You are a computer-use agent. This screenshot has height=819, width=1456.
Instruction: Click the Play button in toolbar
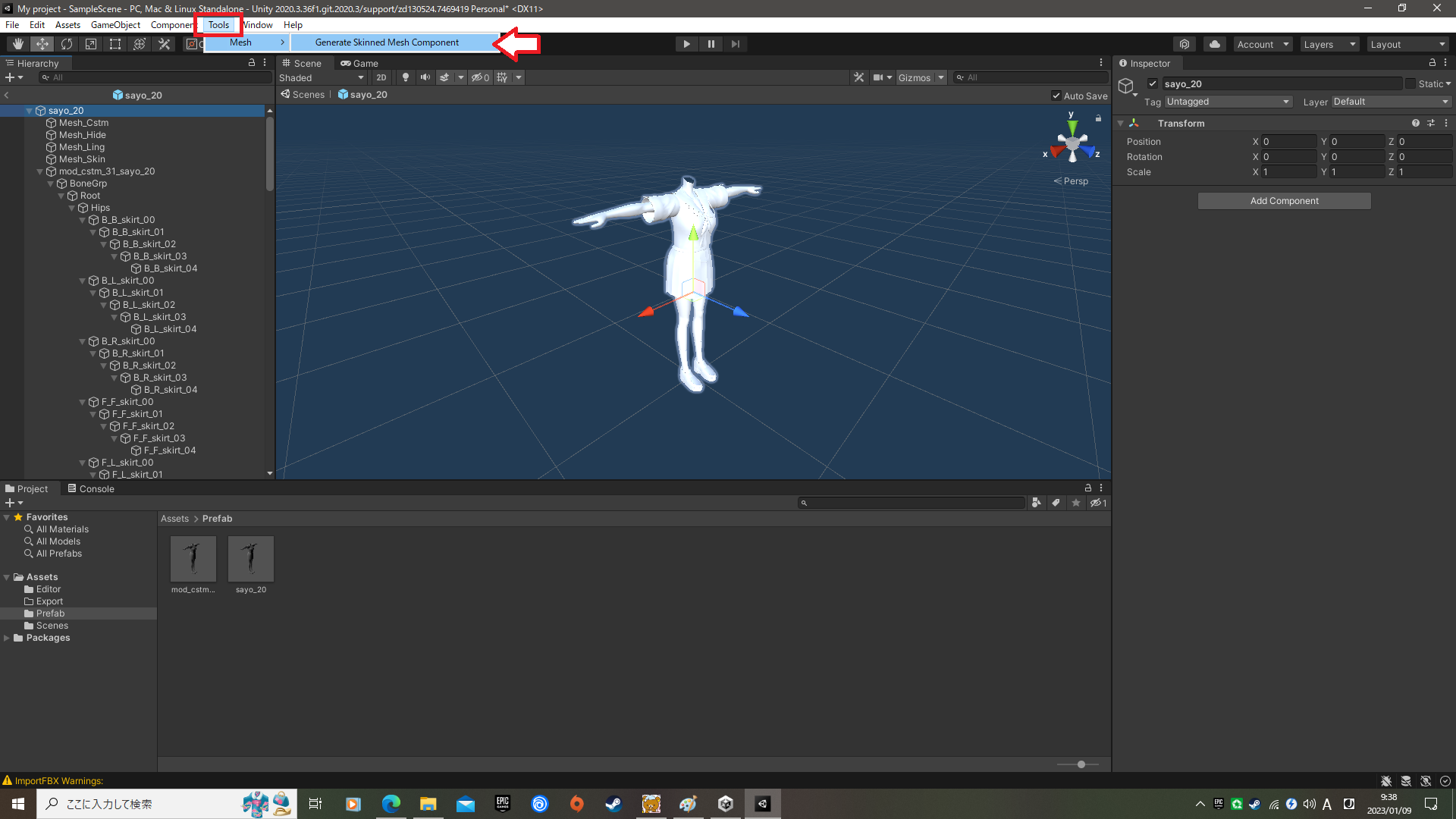click(x=687, y=44)
